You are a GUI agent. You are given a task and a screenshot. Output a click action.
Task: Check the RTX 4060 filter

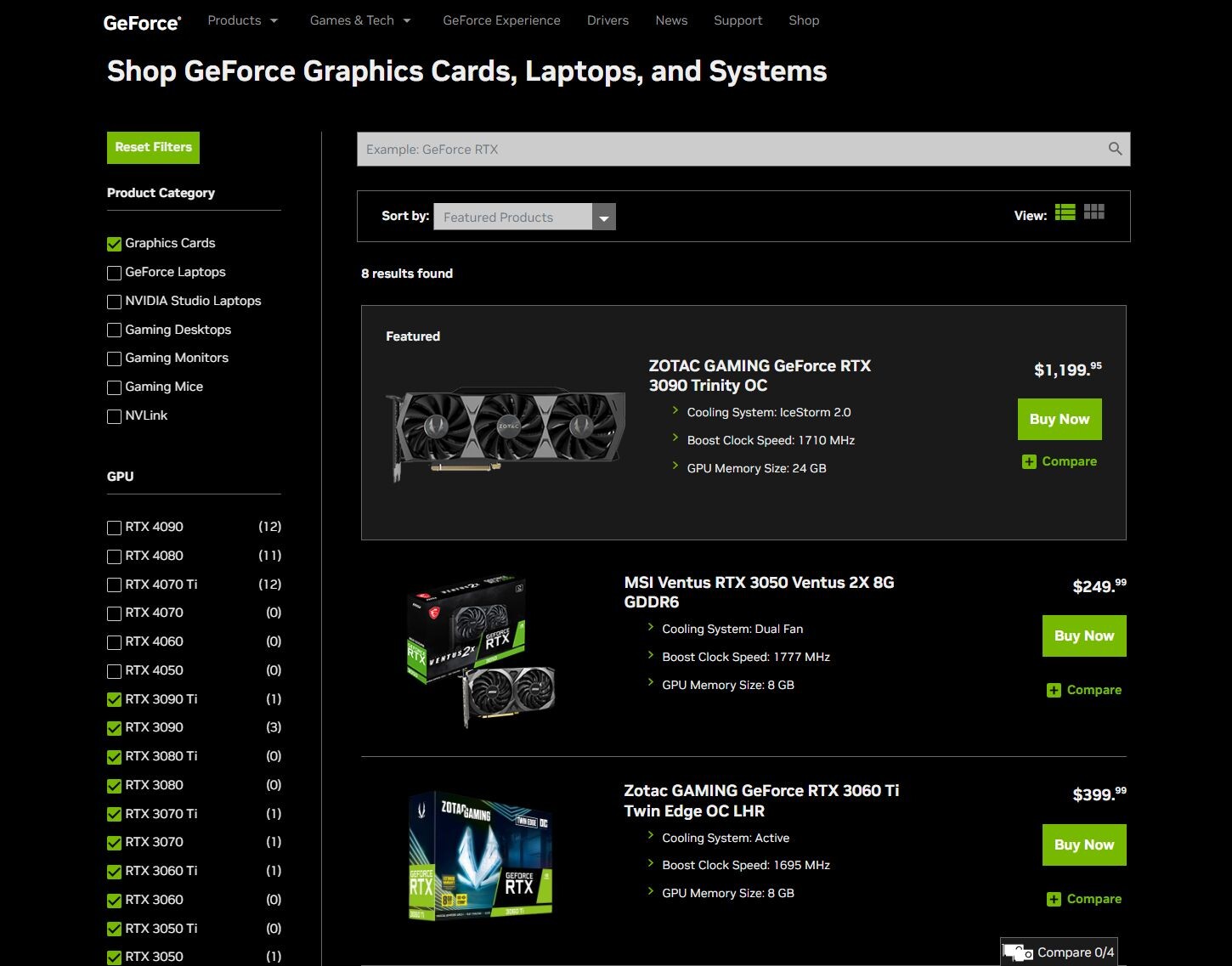[x=114, y=642]
